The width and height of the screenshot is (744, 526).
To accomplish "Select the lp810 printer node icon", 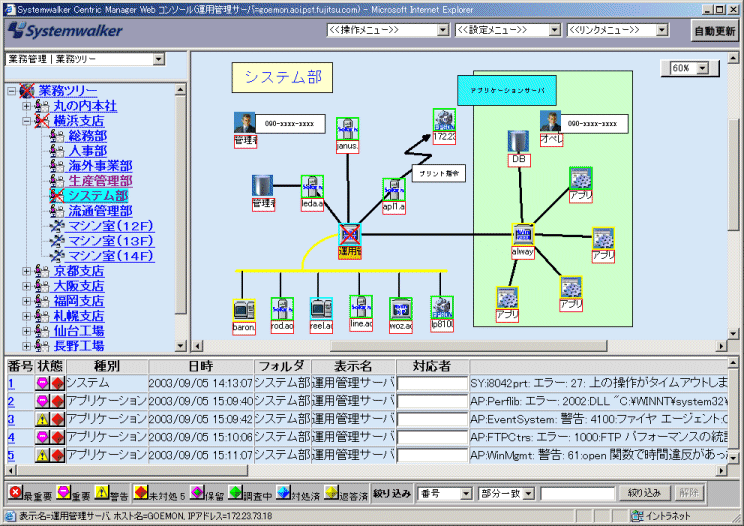I will pos(442,308).
